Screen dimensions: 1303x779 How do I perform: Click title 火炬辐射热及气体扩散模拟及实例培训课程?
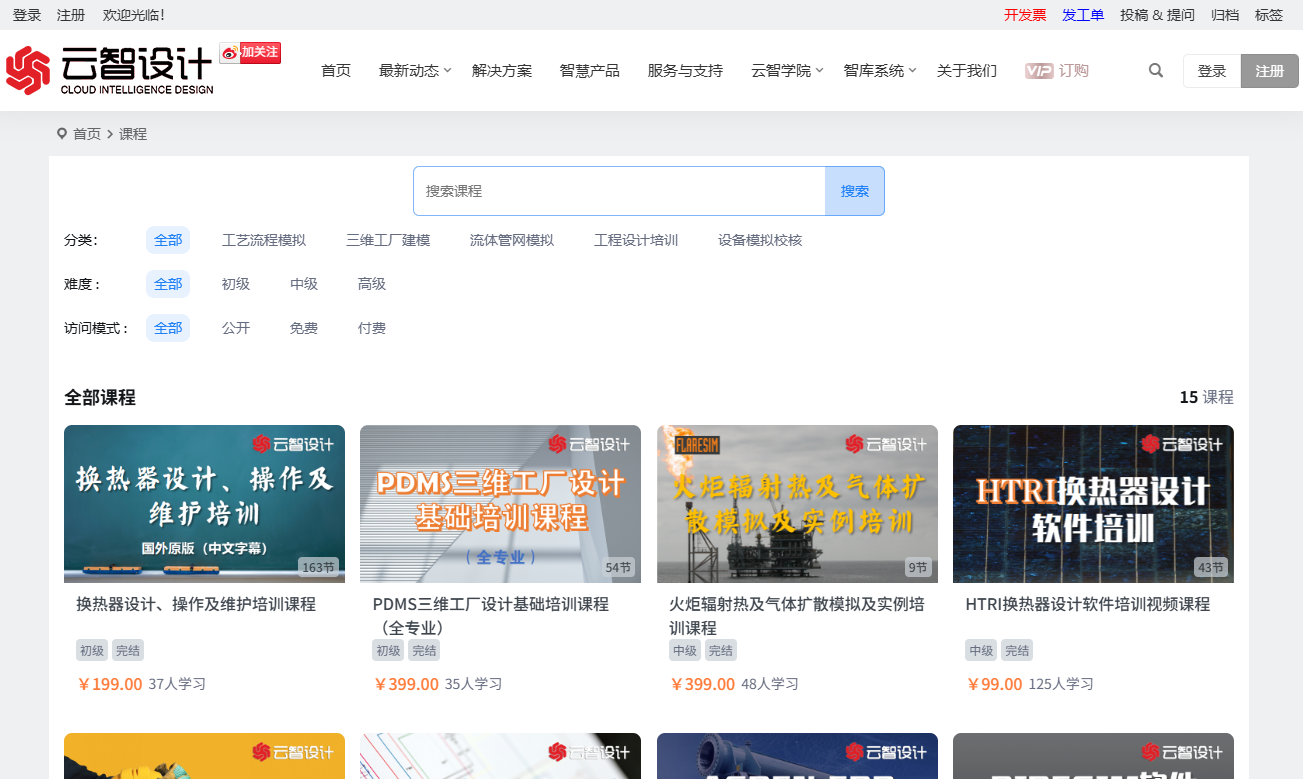(x=797, y=616)
